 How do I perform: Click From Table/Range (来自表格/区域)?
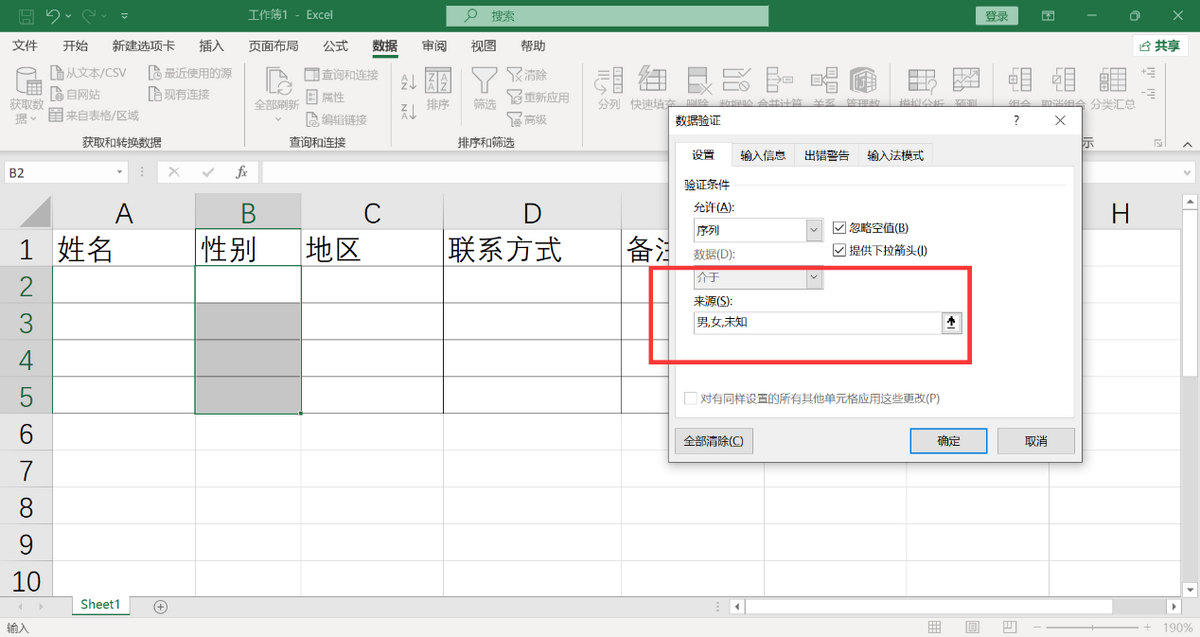[94, 116]
